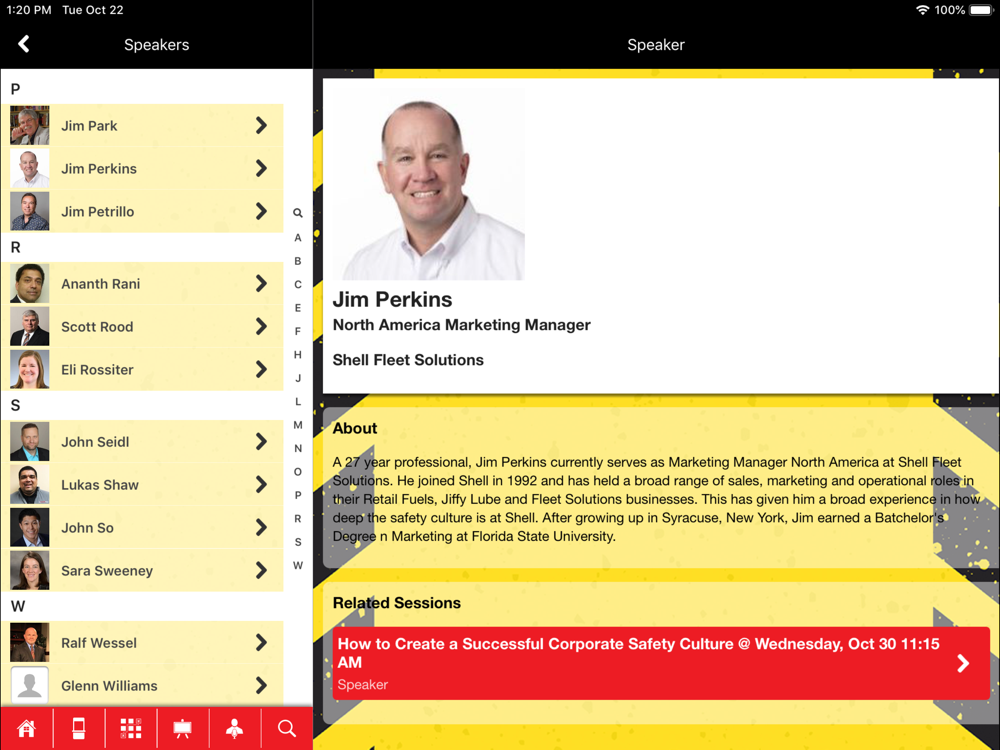
Task: Tap Lukas Shaw's avatar thumbnail
Action: [x=29, y=485]
